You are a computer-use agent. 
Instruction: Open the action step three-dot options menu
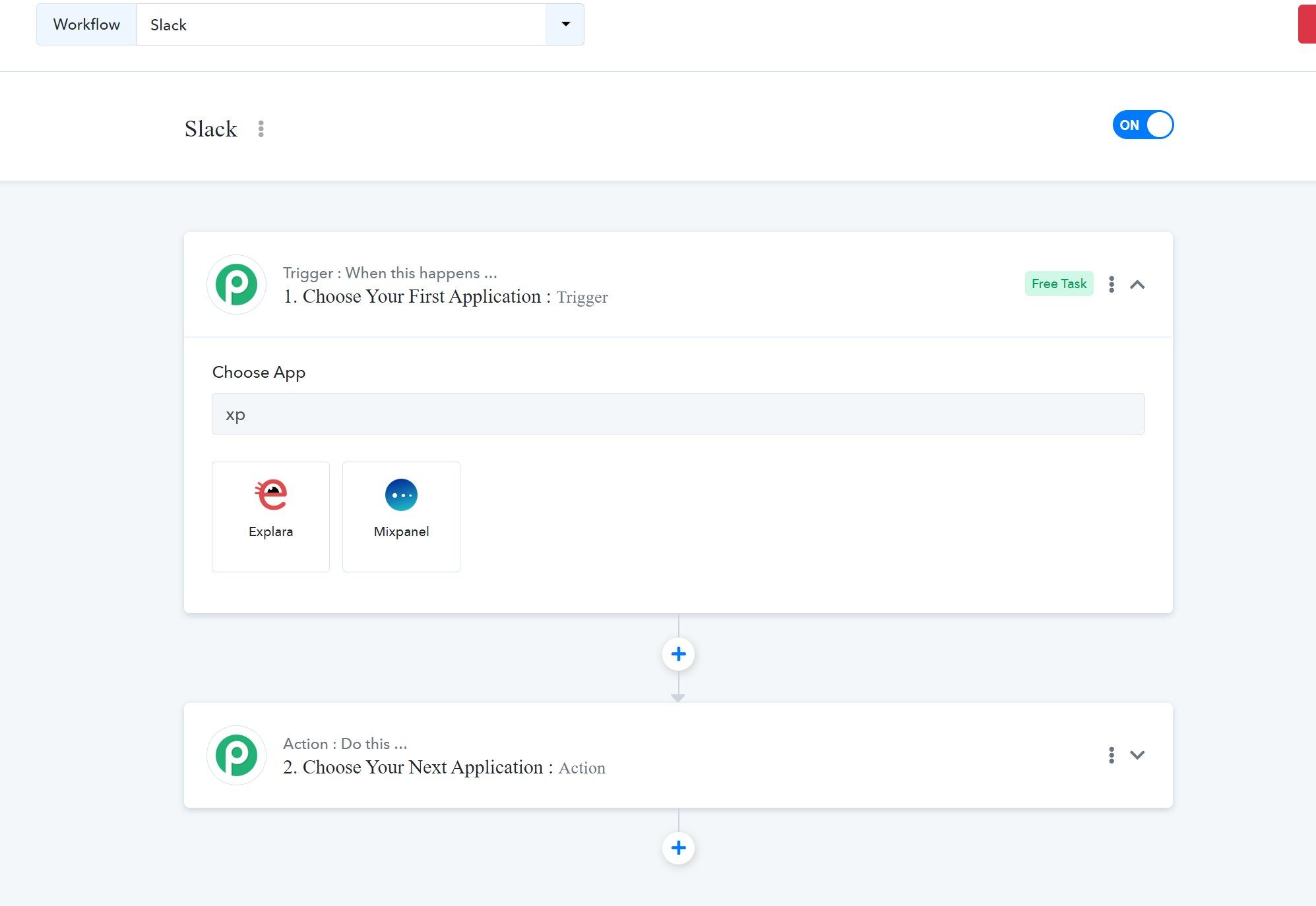[1112, 755]
